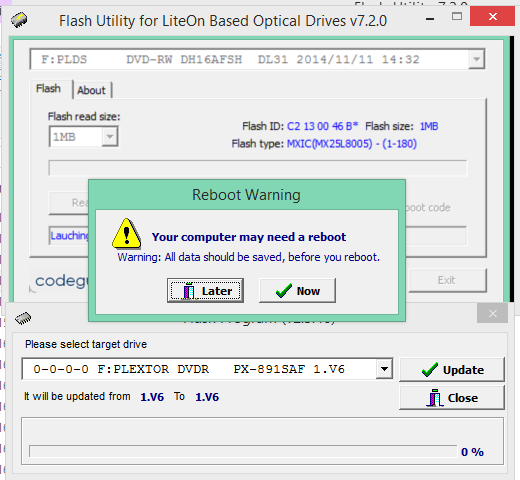Screen dimensions: 520x480
Task: Open the target drive dropdown arrow
Action: pos(384,369)
